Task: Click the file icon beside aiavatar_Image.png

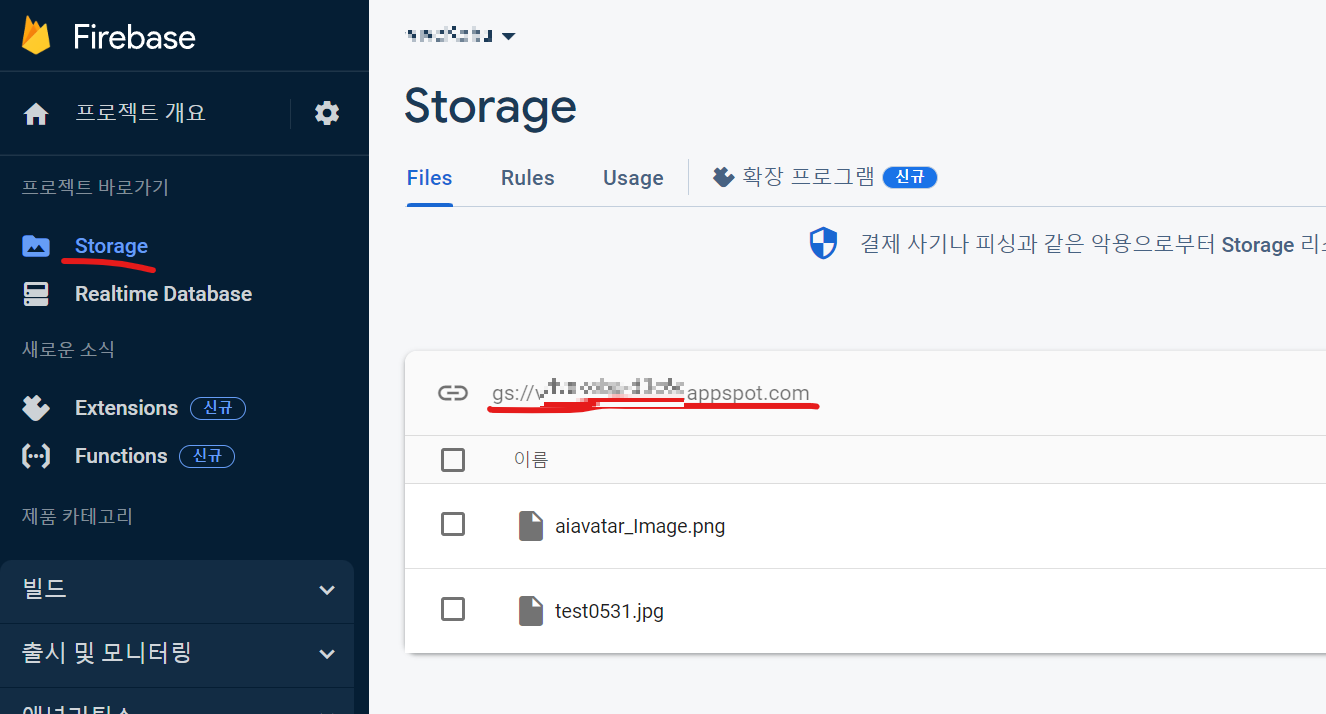Action: [x=530, y=525]
